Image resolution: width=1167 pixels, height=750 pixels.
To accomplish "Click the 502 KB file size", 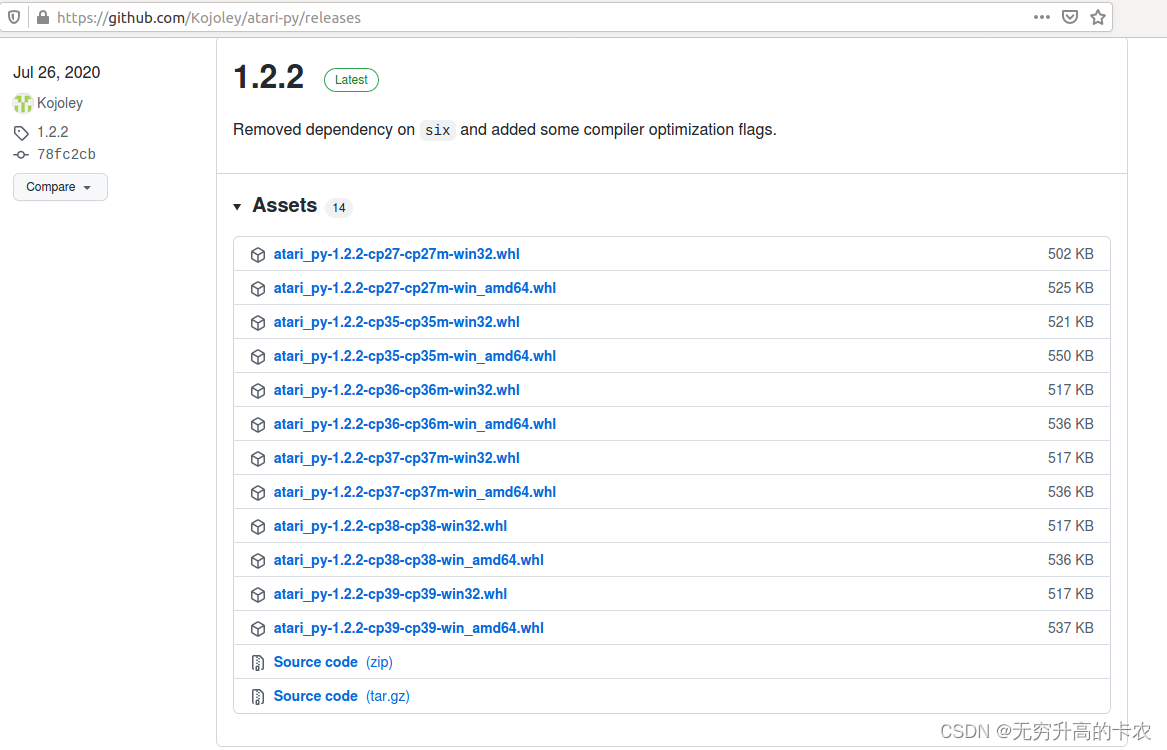I will point(1070,254).
